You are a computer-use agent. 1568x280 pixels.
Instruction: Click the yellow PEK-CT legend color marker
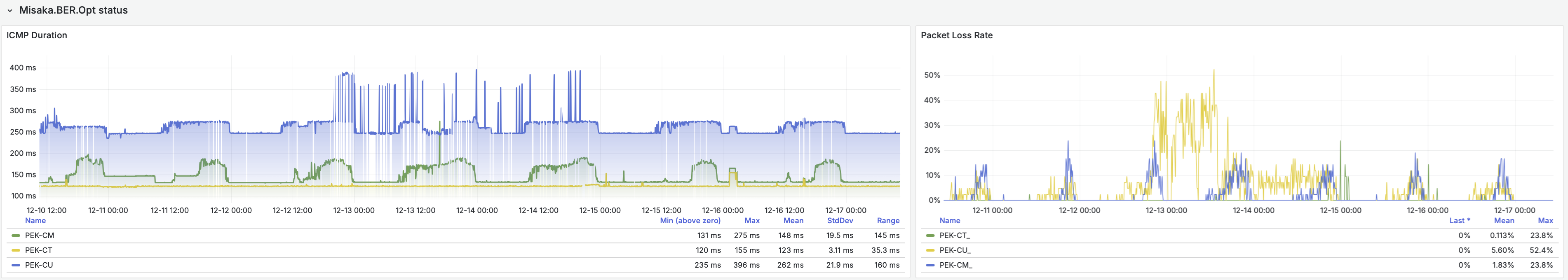pos(16,250)
